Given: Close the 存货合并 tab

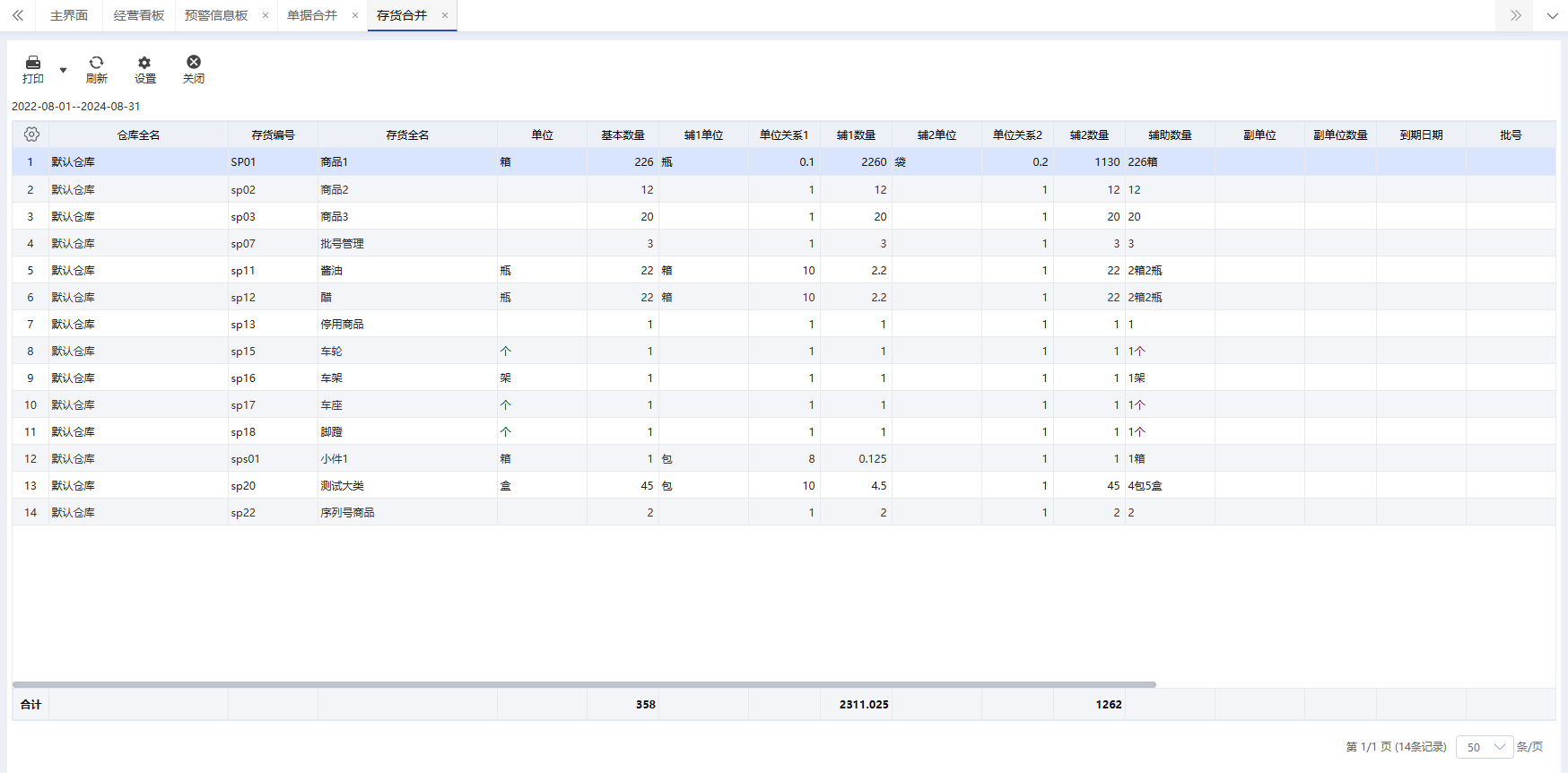Looking at the screenshot, I should pos(445,15).
